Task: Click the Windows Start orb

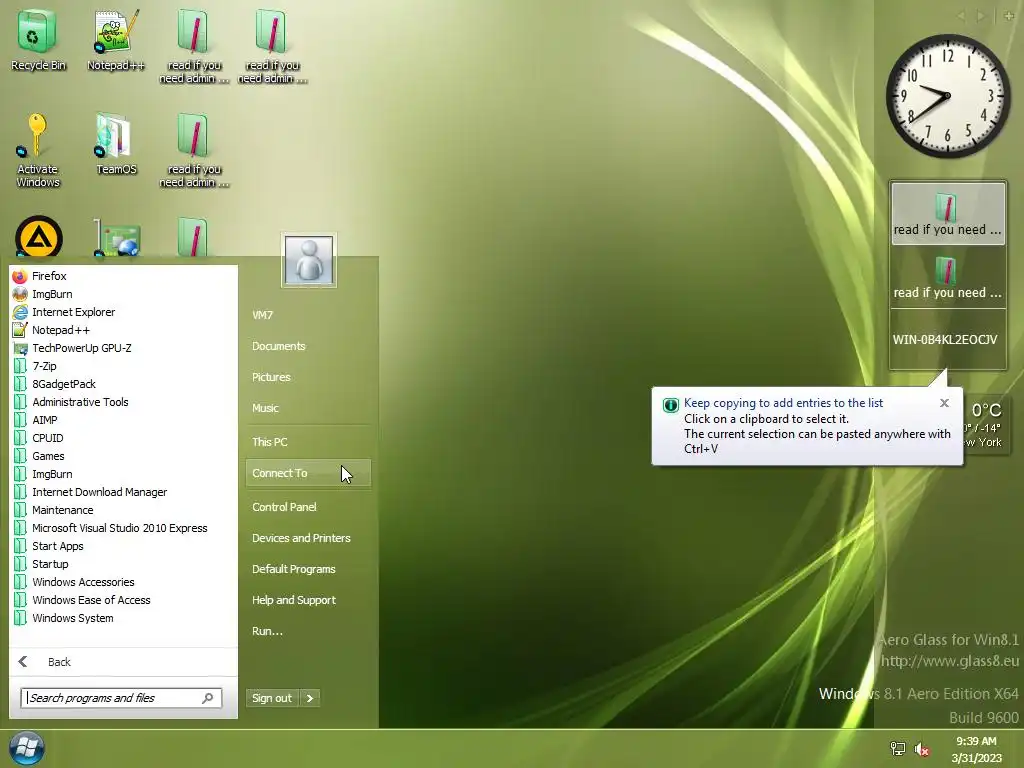Action: tap(27, 748)
